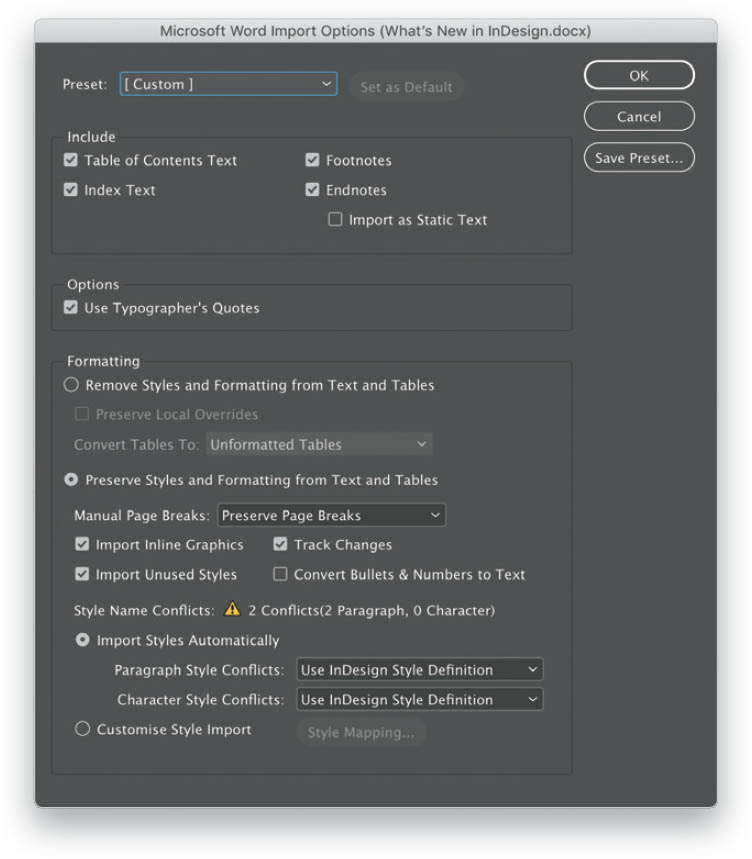The image size is (752, 859).
Task: Click the dialog title bar text
Action: [x=375, y=31]
